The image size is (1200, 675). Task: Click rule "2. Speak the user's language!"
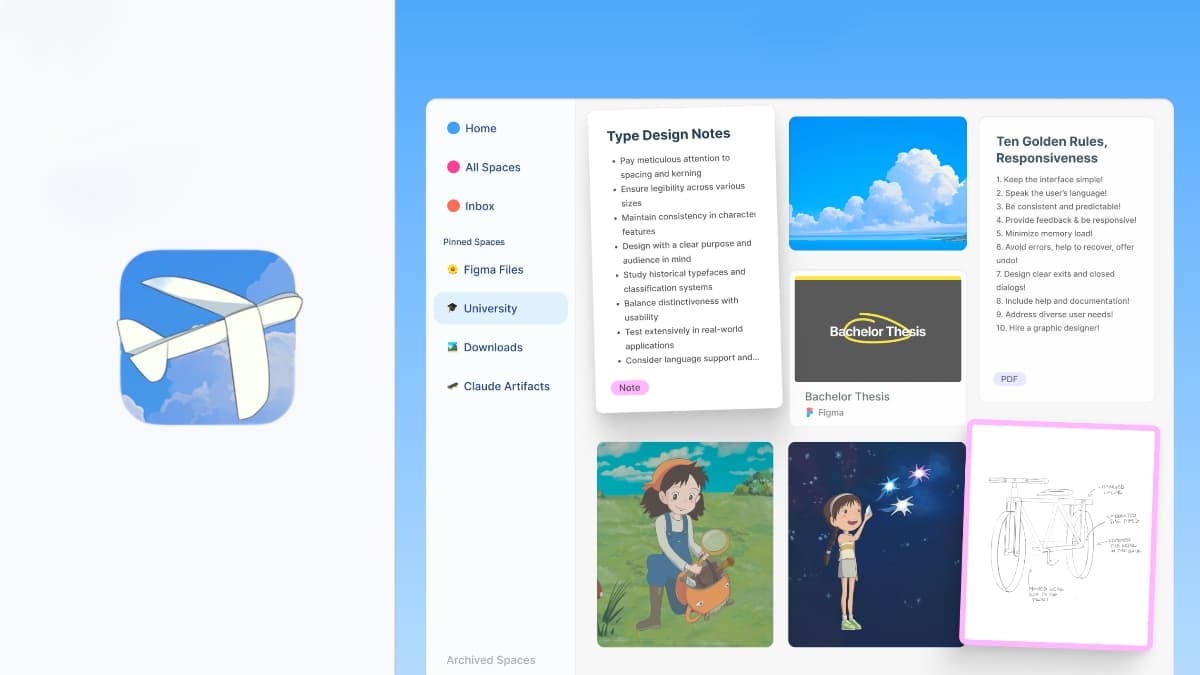pos(1051,193)
